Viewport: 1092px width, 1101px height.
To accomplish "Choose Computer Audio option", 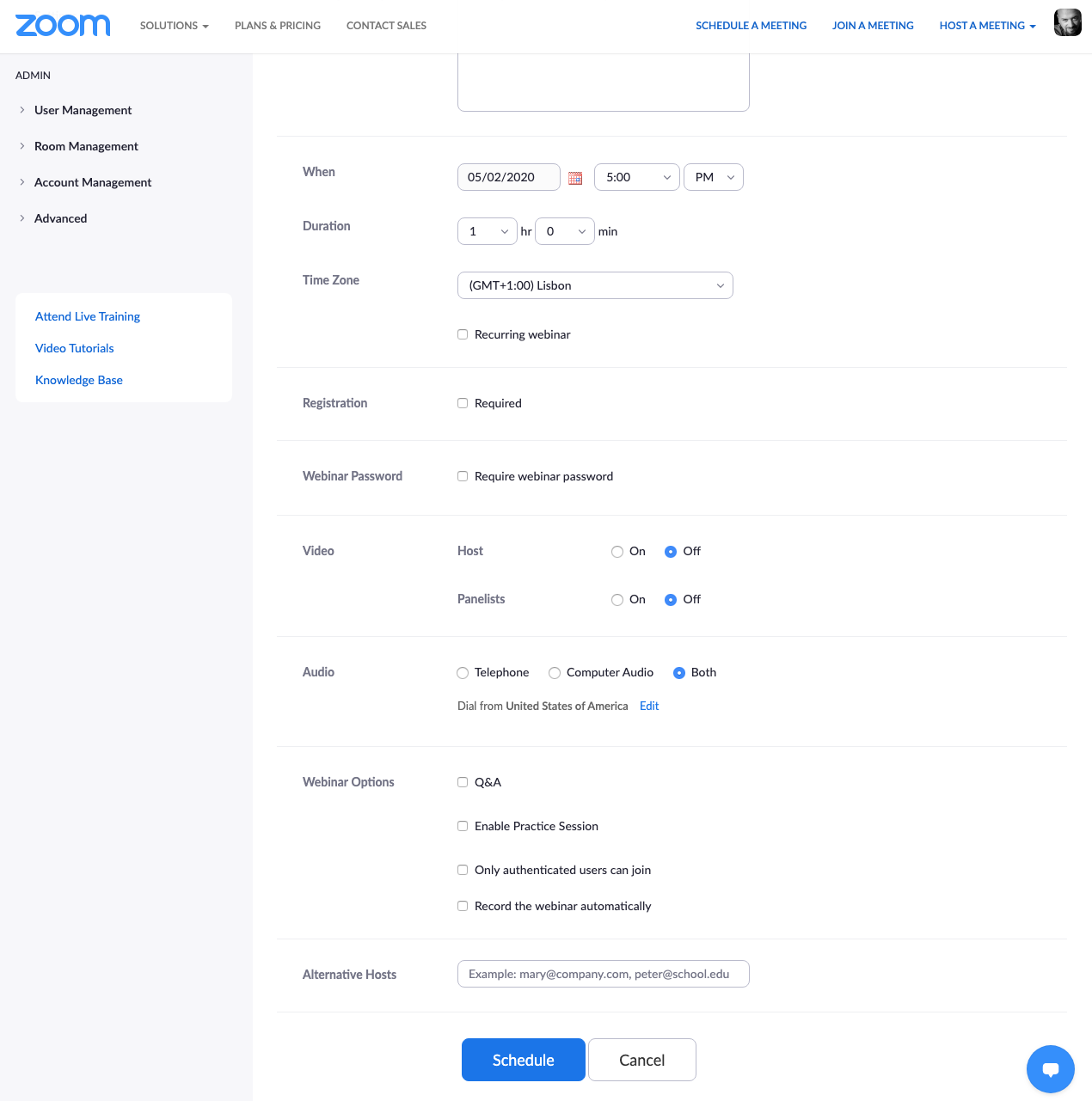I will (555, 673).
